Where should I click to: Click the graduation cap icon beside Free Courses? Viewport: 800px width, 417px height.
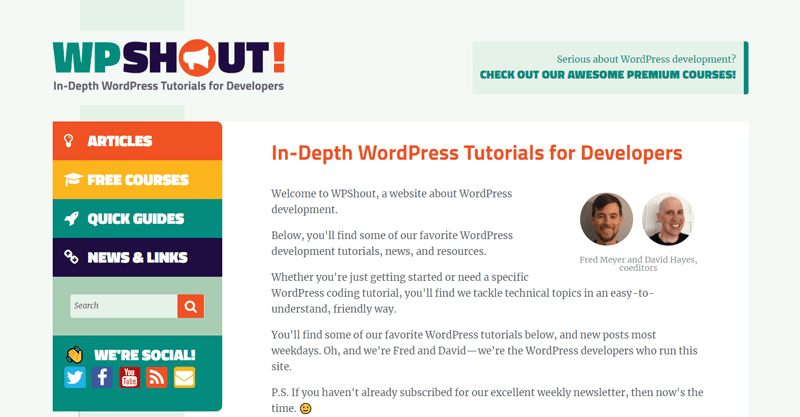[73, 179]
